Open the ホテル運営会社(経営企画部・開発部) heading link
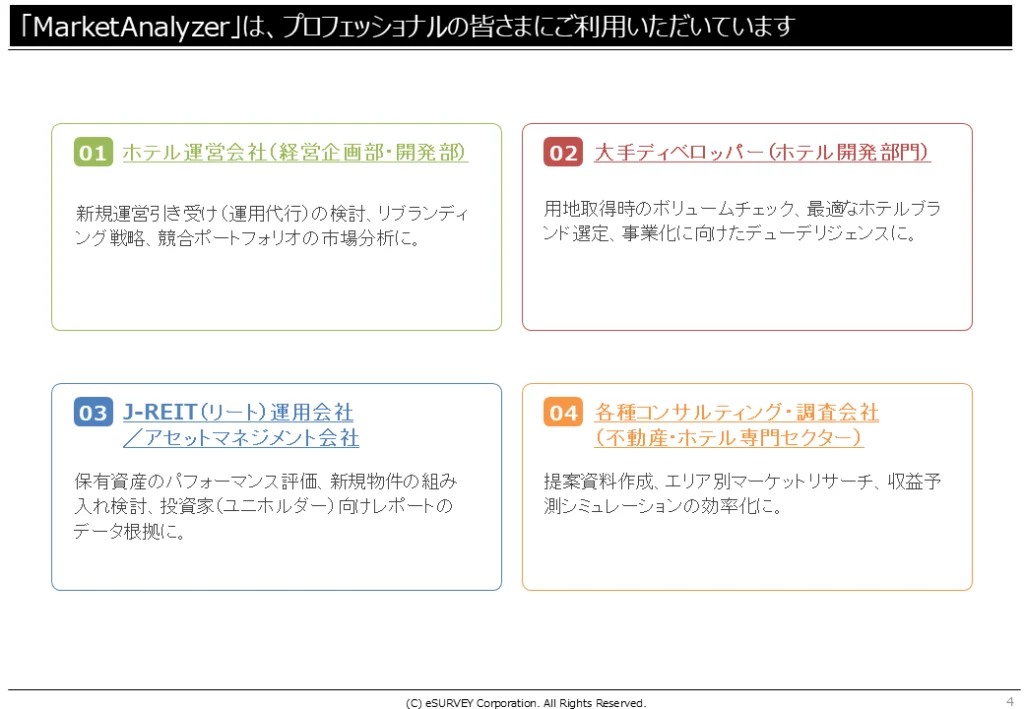This screenshot has width=1024, height=709. pyautogui.click(x=295, y=152)
